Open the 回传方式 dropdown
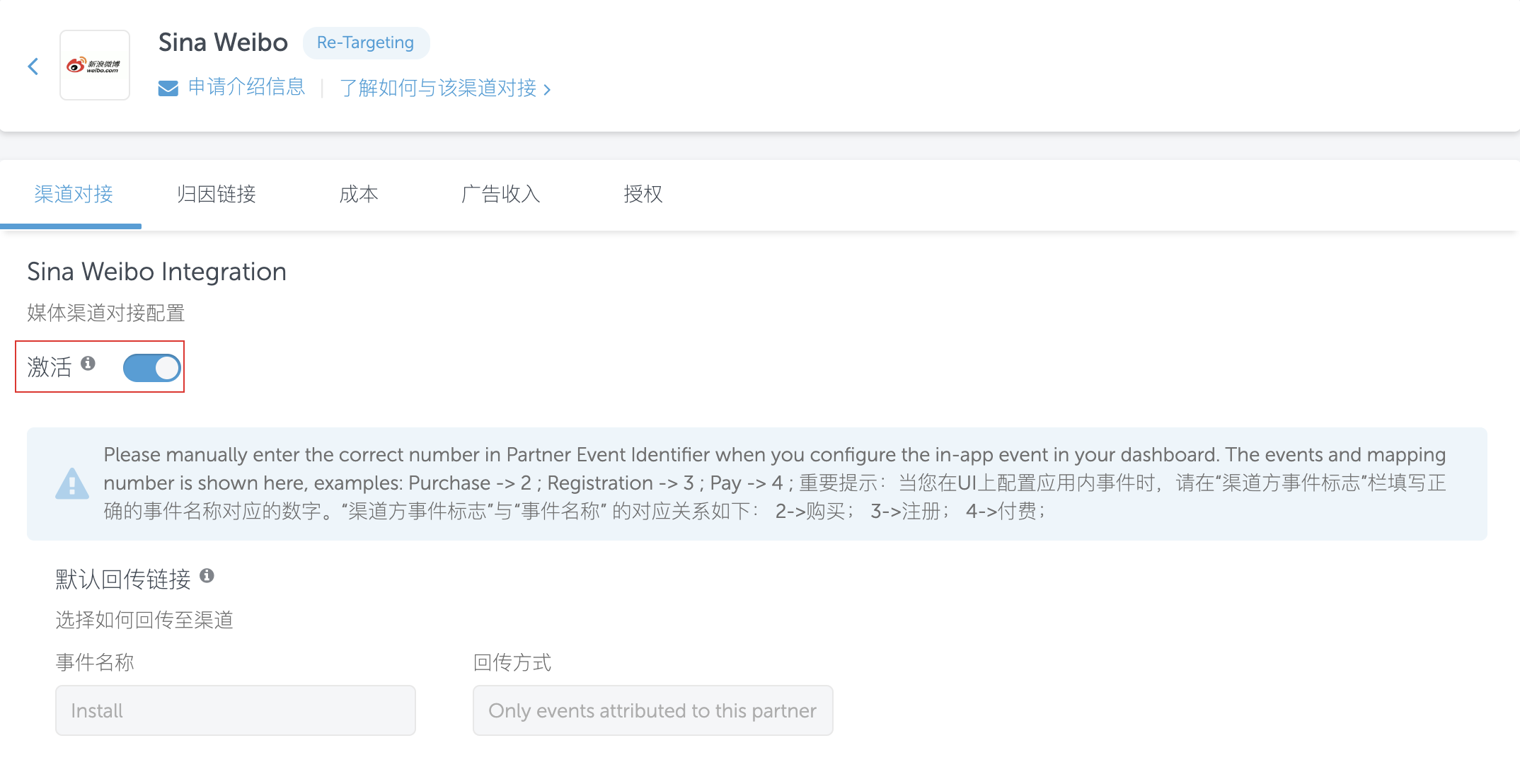The width and height of the screenshot is (1520, 784). [x=653, y=710]
